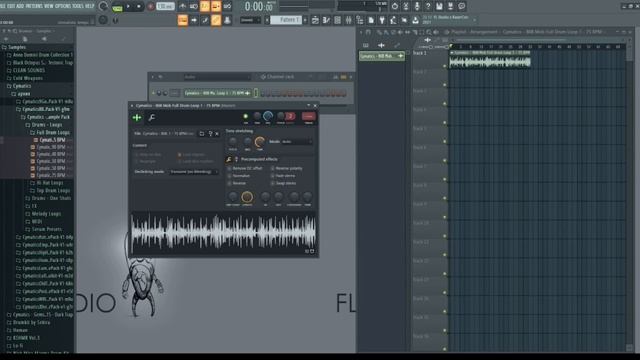
Task: Toggle Keep on disk option
Action: pyautogui.click(x=137, y=155)
